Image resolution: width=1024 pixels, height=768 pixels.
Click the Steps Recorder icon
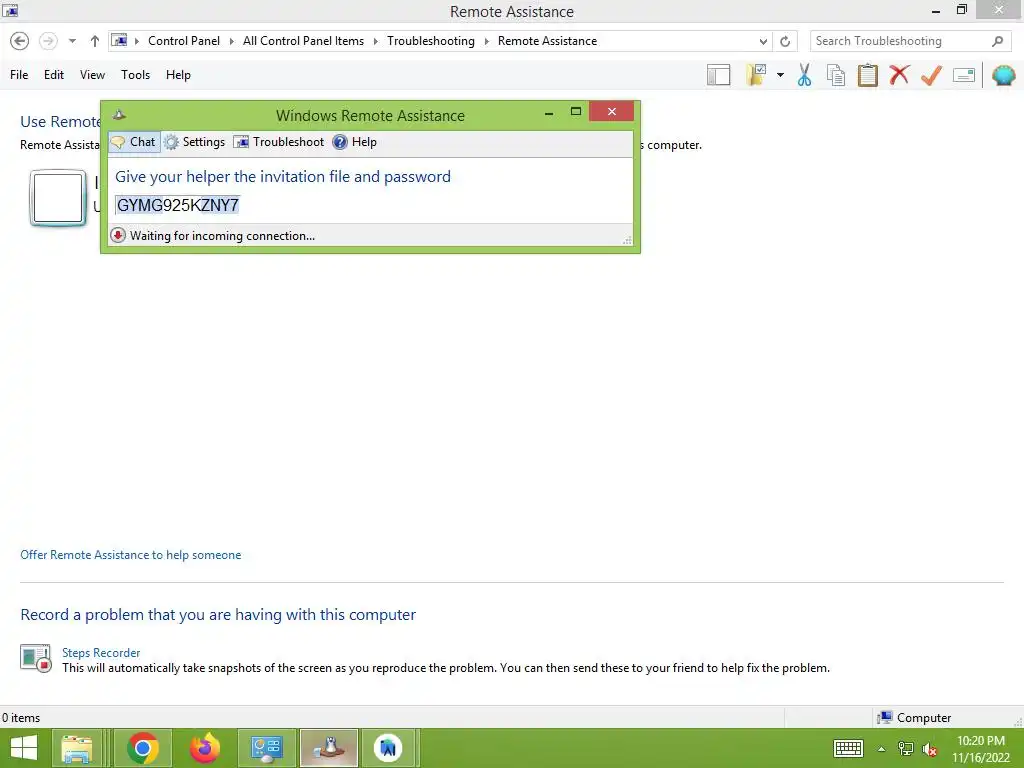(35, 658)
